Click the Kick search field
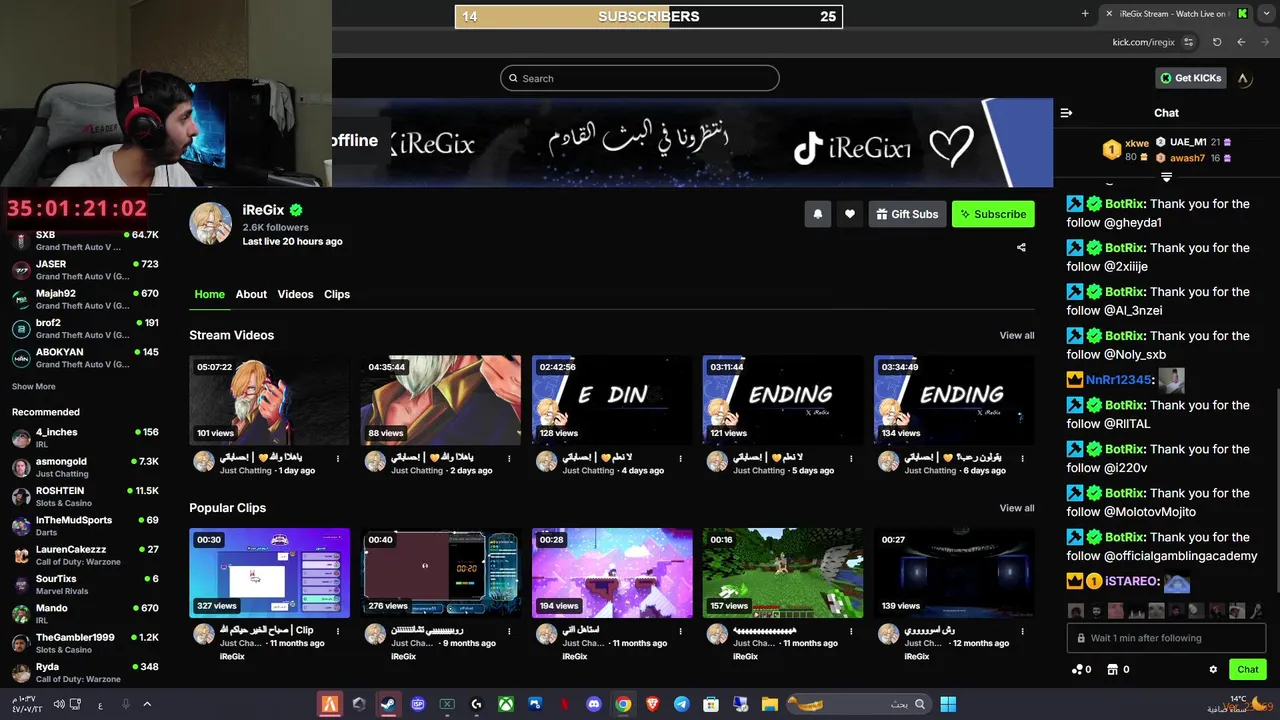The image size is (1280, 720). pyautogui.click(x=640, y=78)
